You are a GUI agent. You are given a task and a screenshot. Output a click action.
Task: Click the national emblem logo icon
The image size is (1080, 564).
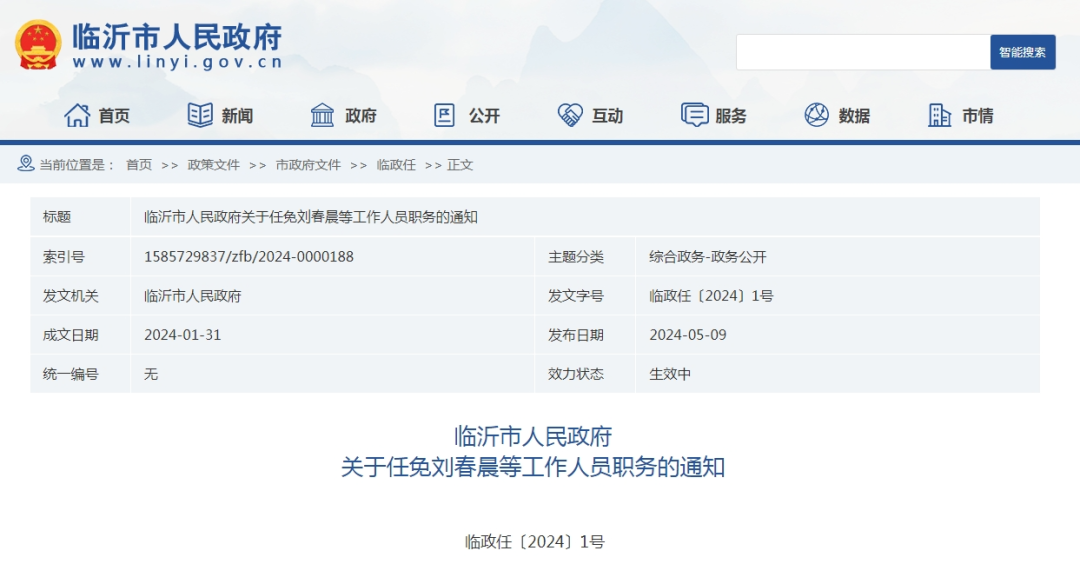coord(39,45)
